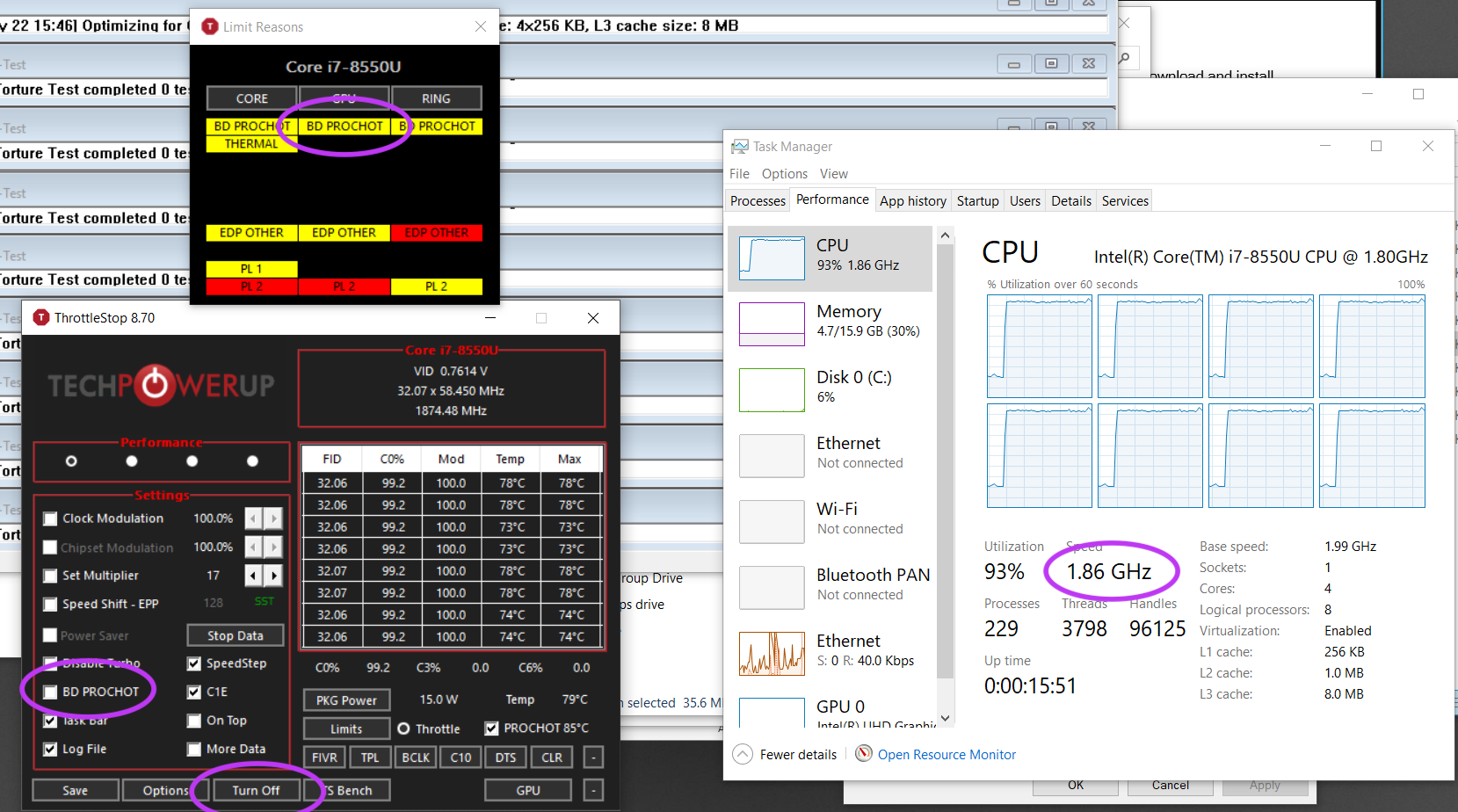This screenshot has height=812, width=1458.
Task: Select the first Performance profile radio button
Action: pyautogui.click(x=71, y=461)
